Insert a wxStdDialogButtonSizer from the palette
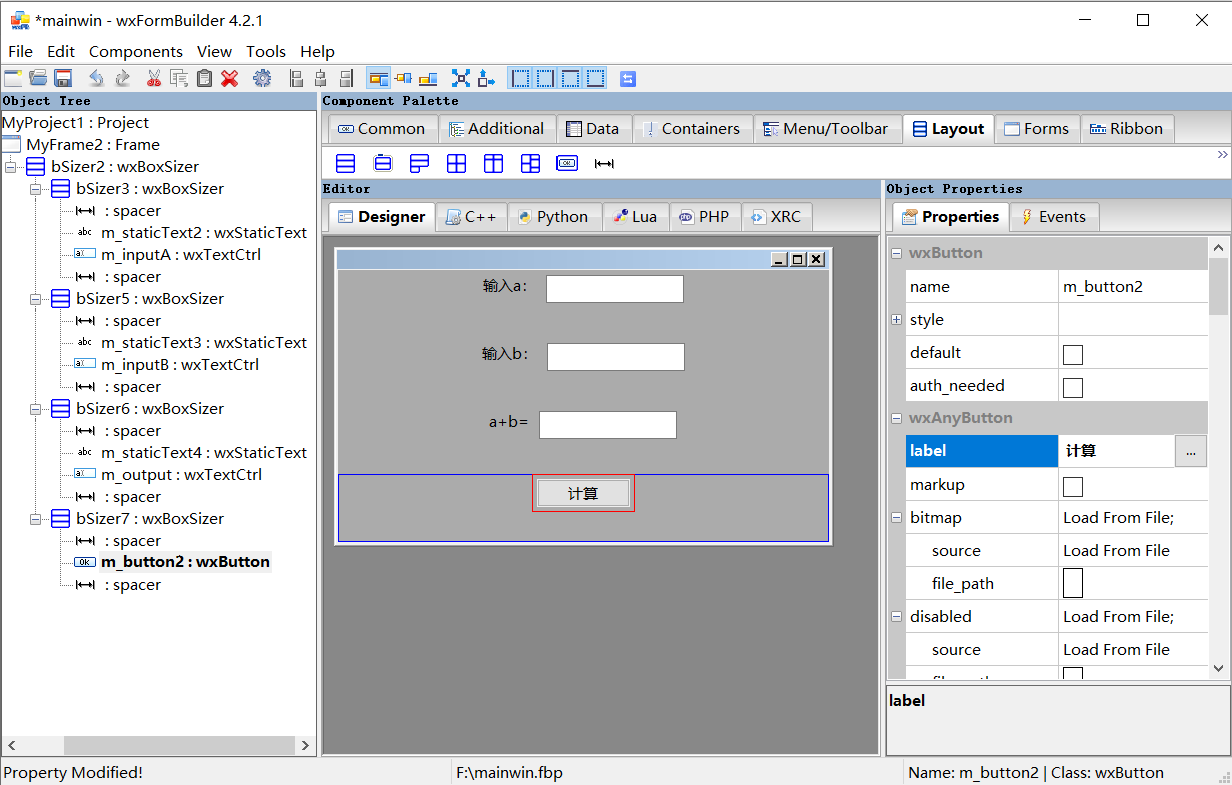The width and height of the screenshot is (1232, 785). pyautogui.click(x=567, y=162)
